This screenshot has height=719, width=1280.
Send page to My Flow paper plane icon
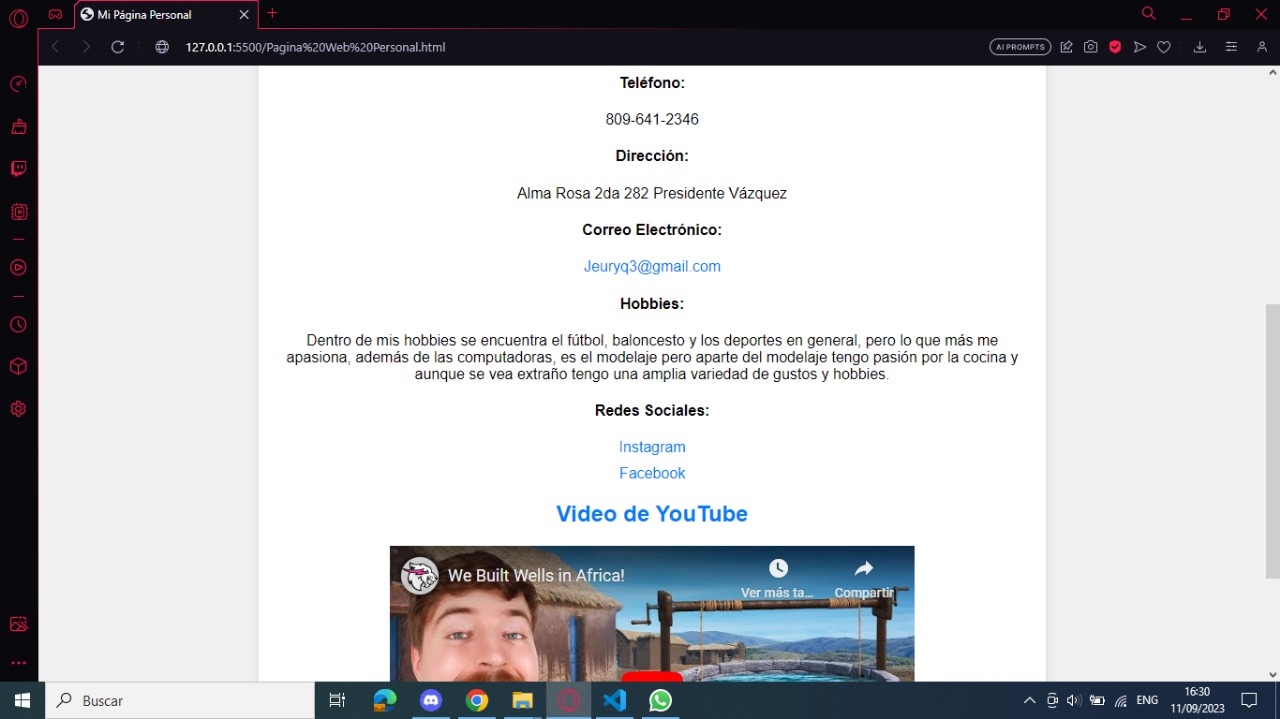coord(1140,46)
